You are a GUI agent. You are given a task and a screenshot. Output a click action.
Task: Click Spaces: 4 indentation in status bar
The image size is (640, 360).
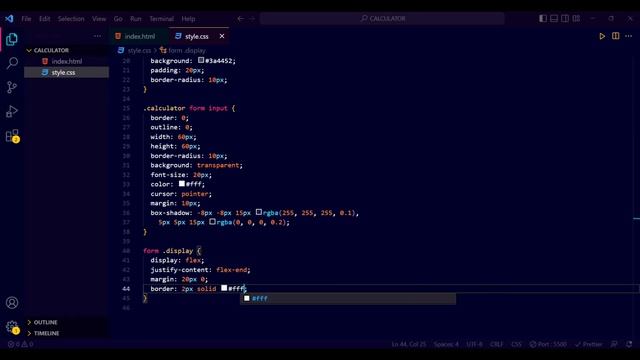click(446, 344)
